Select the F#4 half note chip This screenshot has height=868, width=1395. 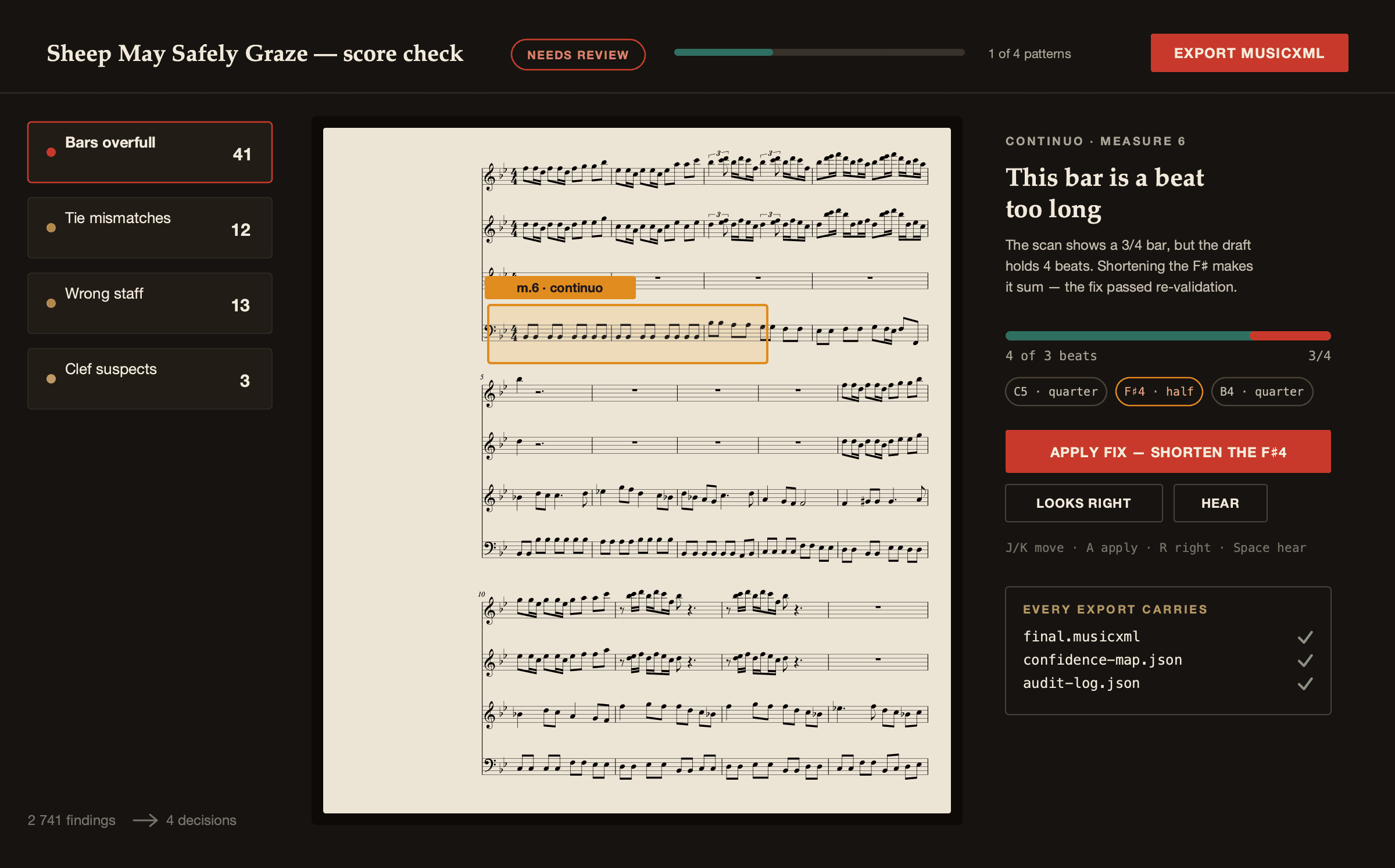[x=1159, y=392]
